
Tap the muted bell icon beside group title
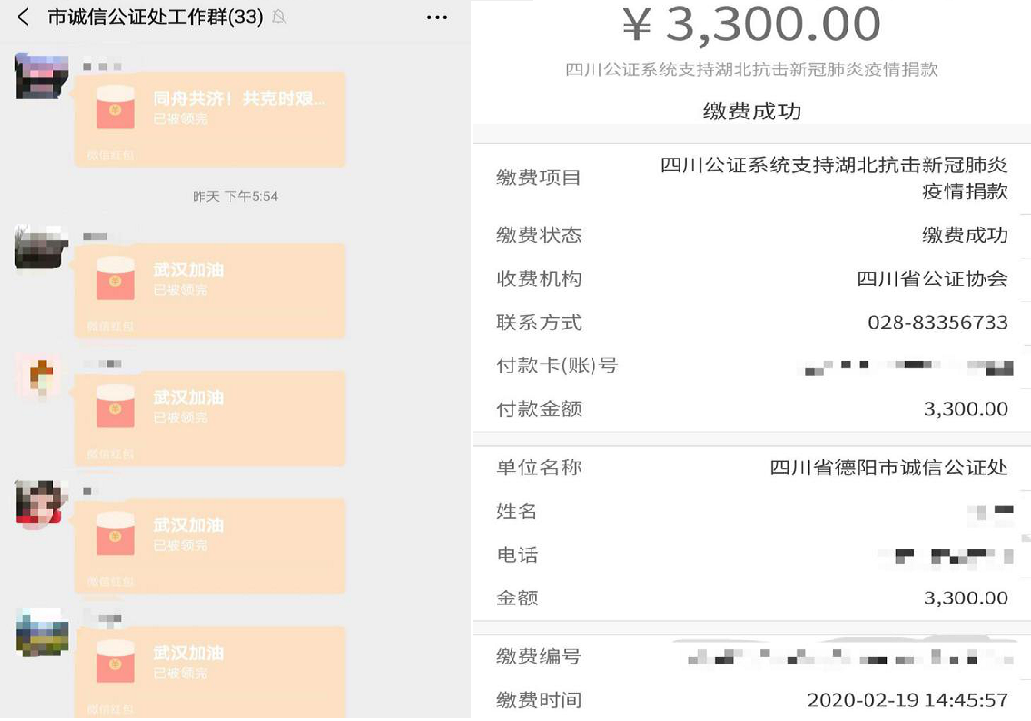[279, 18]
